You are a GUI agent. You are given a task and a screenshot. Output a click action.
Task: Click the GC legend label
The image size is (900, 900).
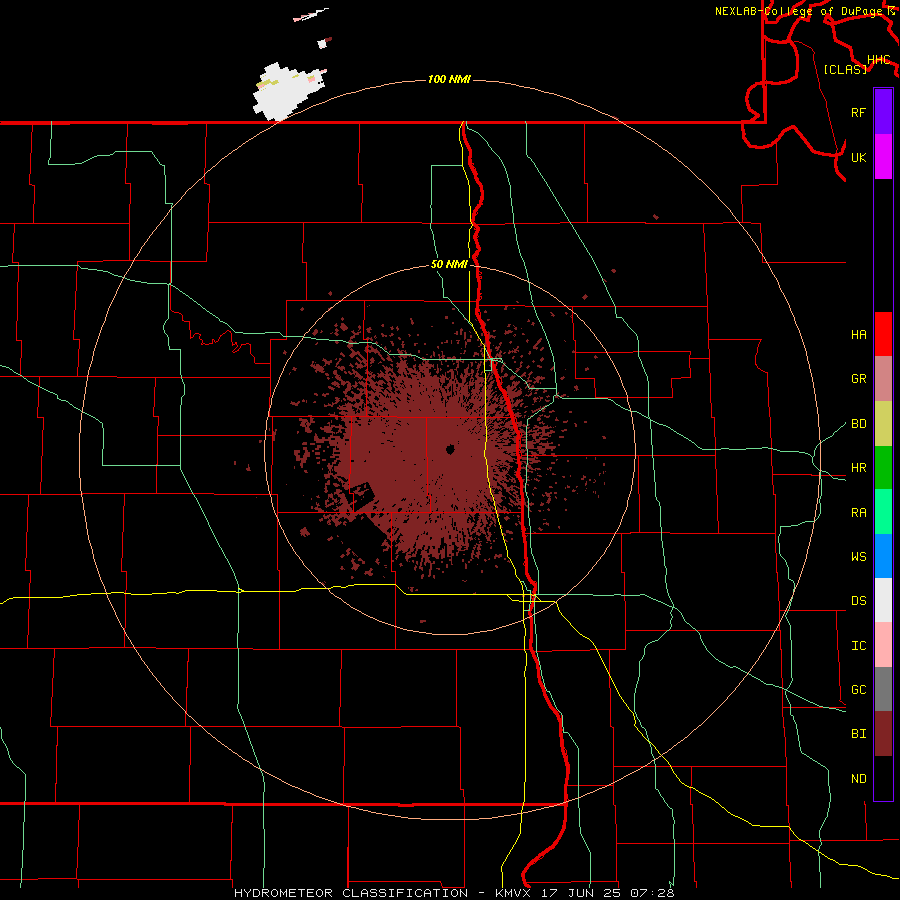pyautogui.click(x=858, y=690)
